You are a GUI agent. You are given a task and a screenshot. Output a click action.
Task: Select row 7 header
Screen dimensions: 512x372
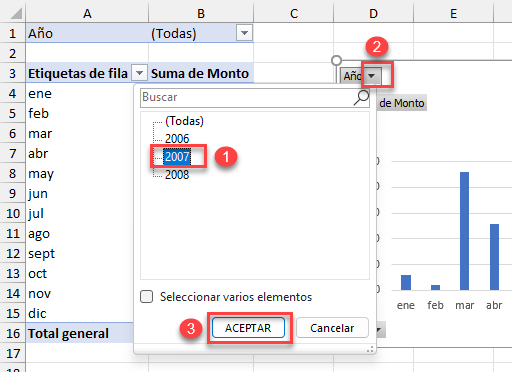point(13,153)
